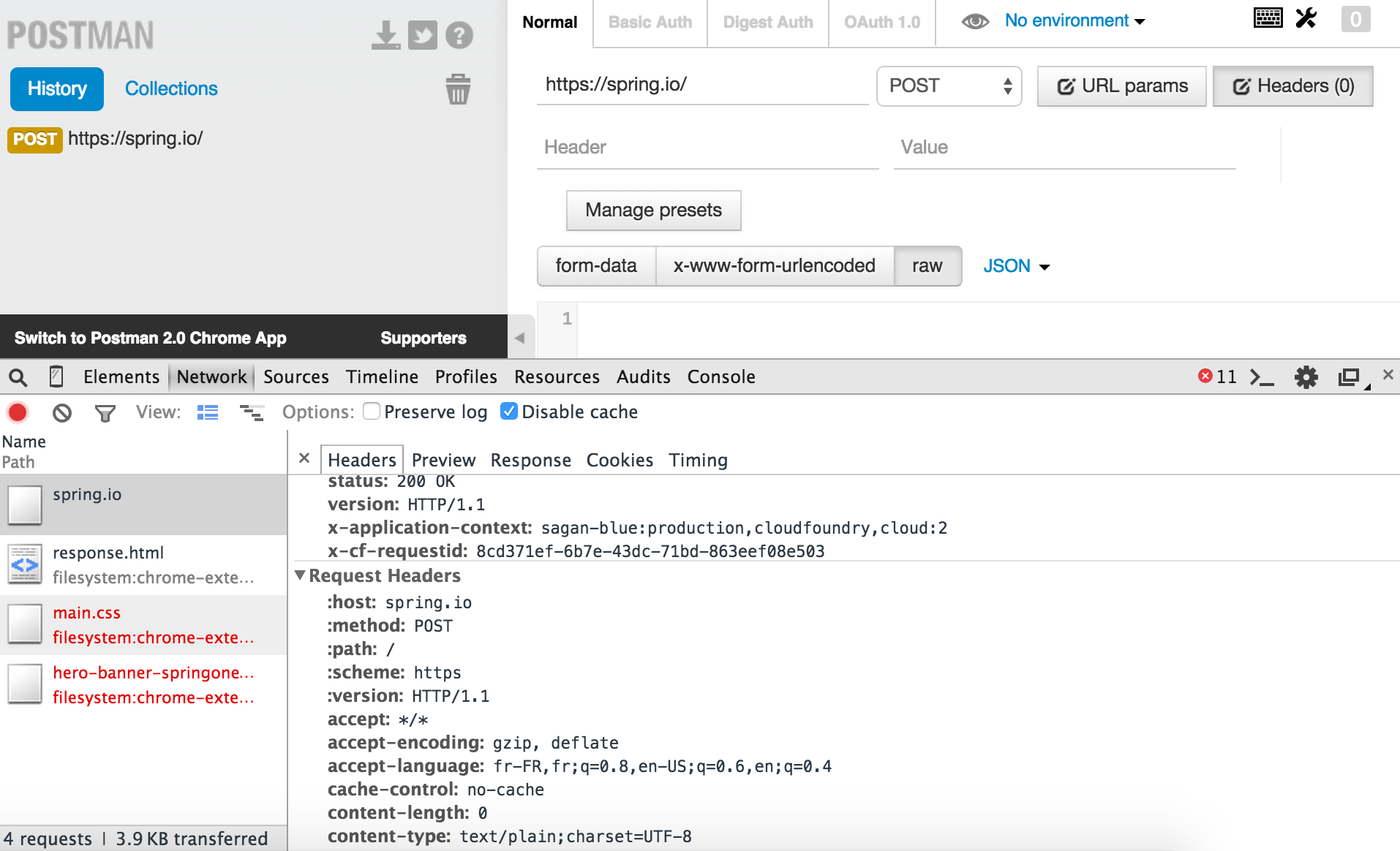
Task: Open the Profiles DevTools panel
Action: [466, 377]
